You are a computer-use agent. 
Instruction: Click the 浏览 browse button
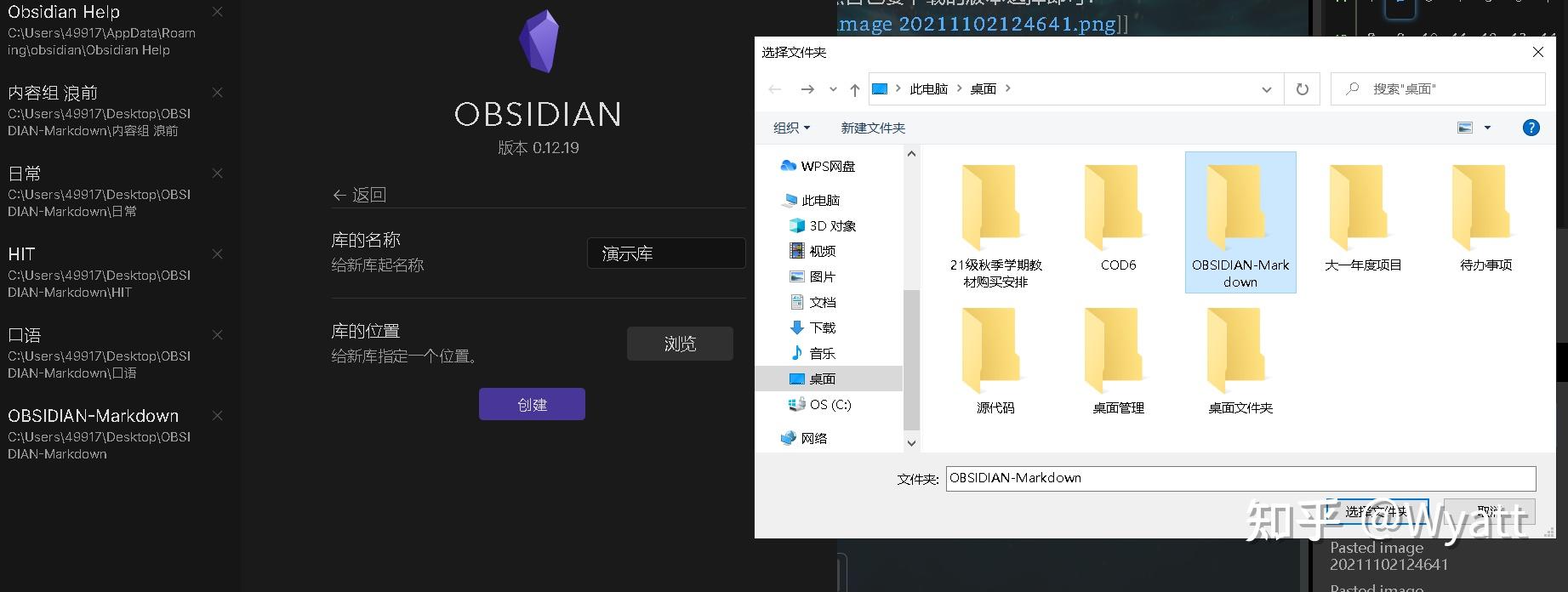pos(680,344)
